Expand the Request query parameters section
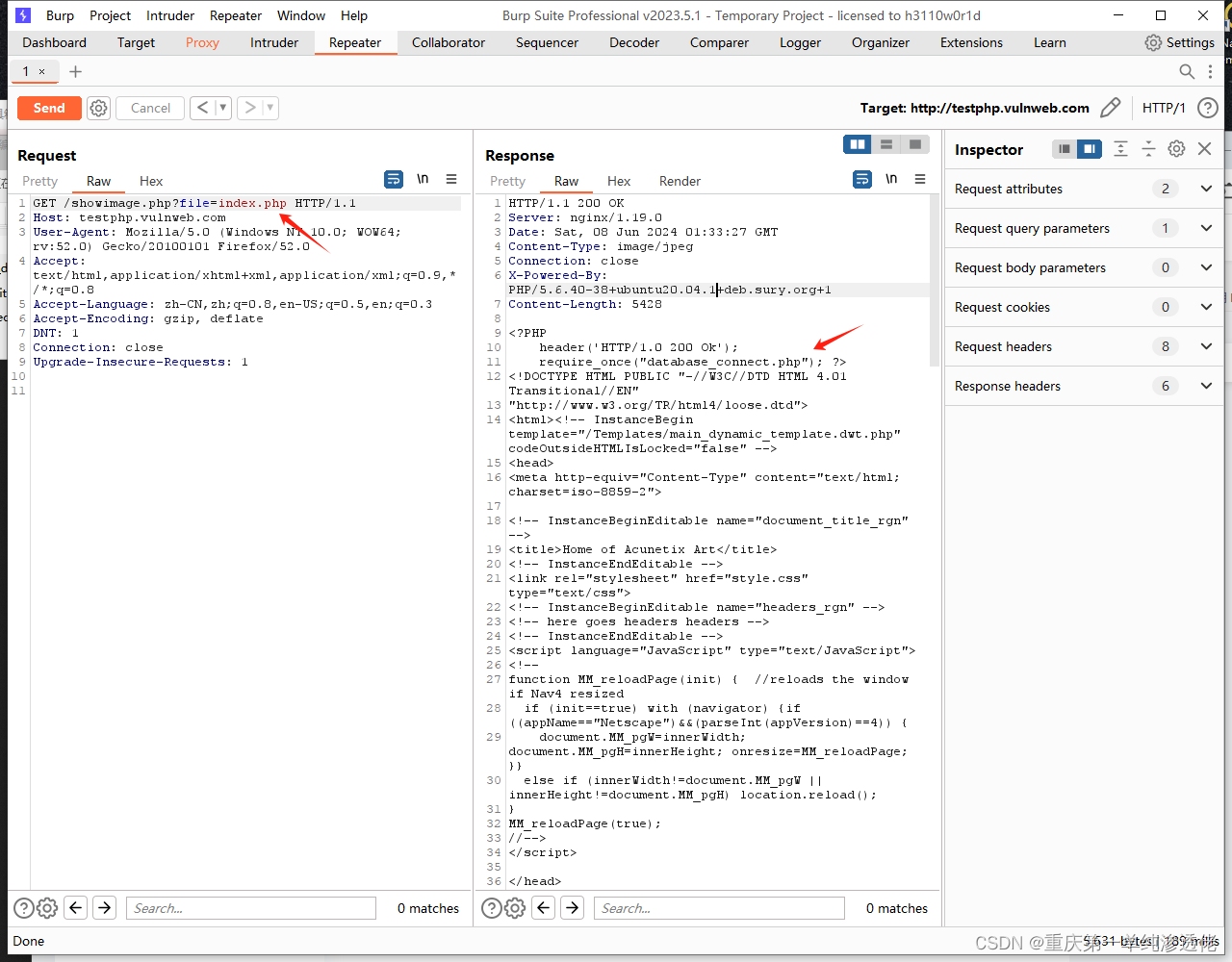 [1206, 228]
